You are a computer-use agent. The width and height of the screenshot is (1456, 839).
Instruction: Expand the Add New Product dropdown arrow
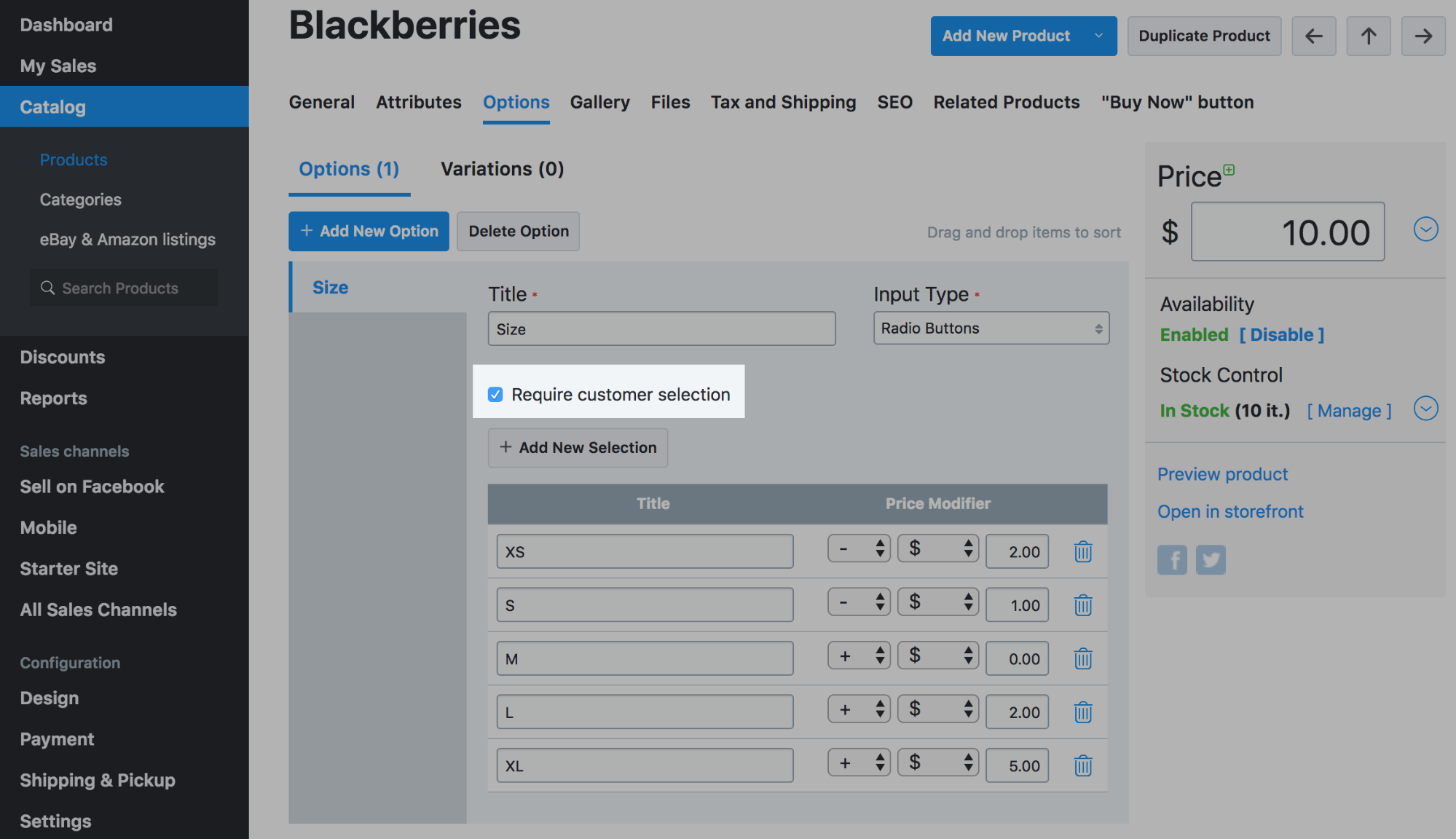[1098, 36]
